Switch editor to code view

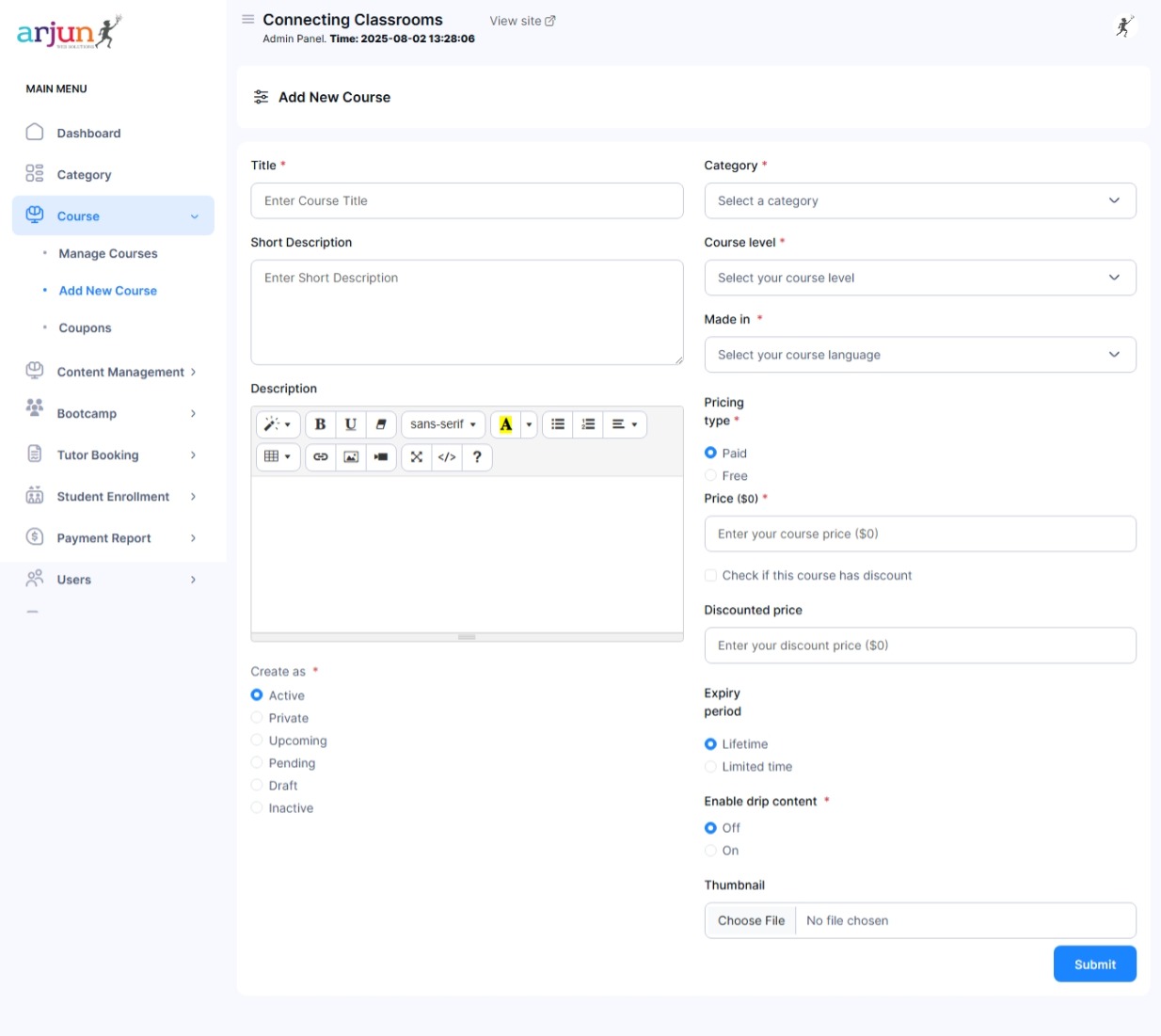pyautogui.click(x=447, y=457)
